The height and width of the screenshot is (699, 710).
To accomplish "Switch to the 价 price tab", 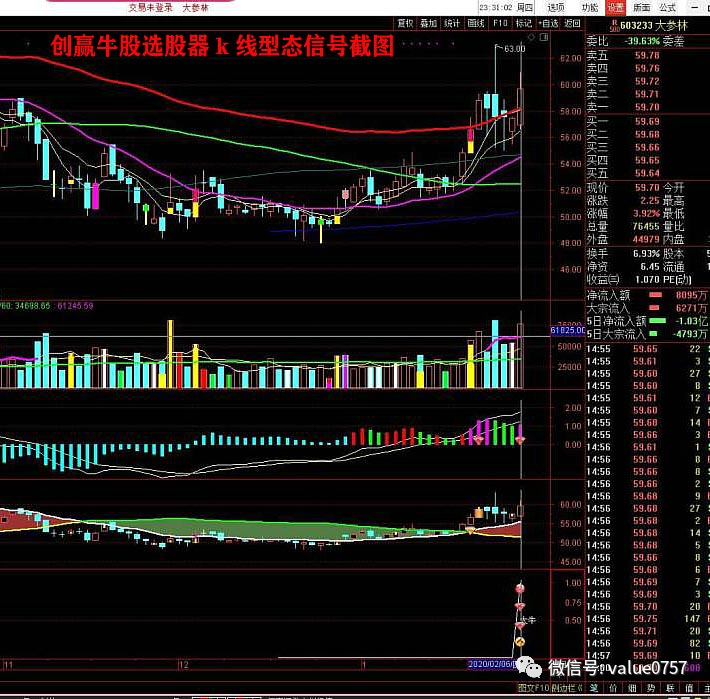I will click(x=613, y=688).
